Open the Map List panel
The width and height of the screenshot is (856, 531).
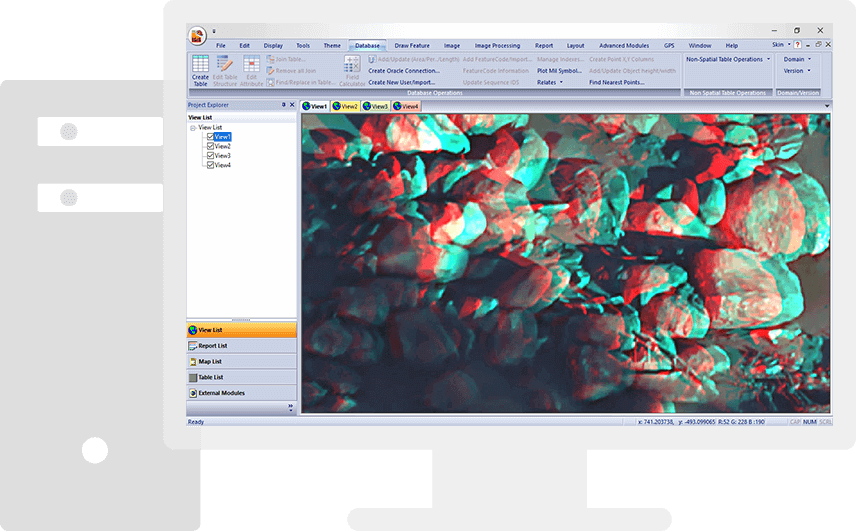(x=242, y=362)
